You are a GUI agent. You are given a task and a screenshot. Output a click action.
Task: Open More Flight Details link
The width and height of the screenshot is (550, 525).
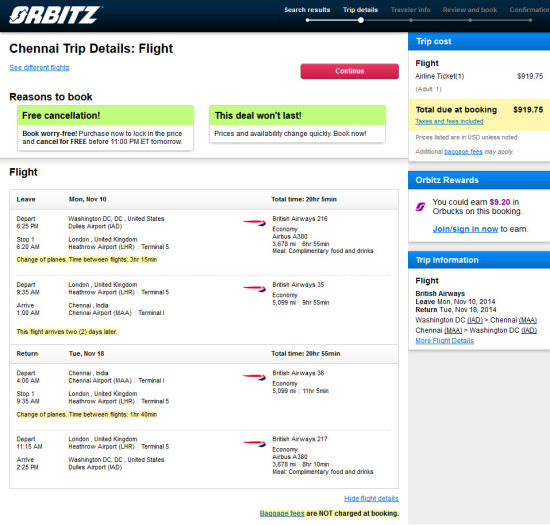coord(444,341)
